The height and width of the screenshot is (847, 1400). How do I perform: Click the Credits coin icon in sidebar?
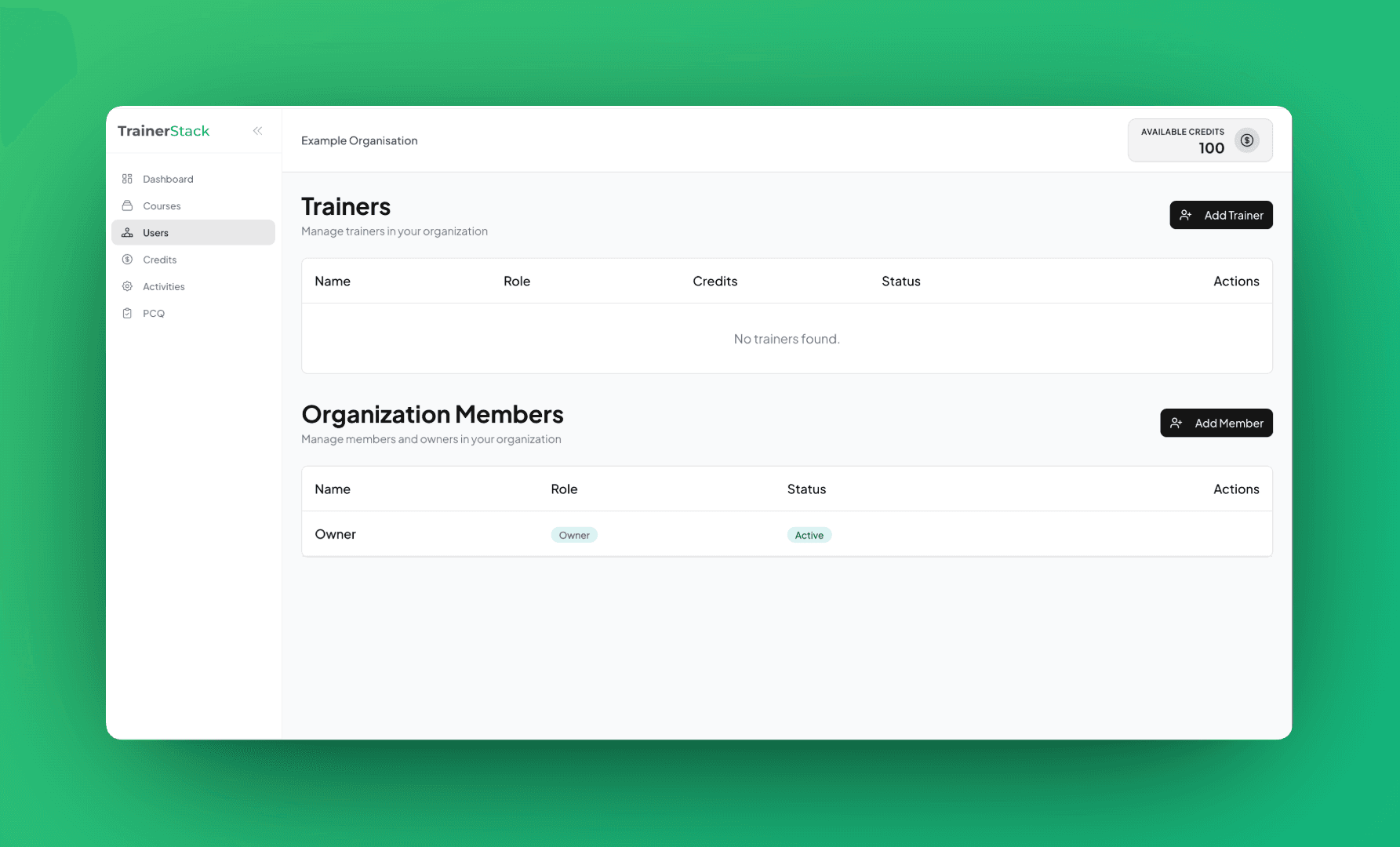[x=127, y=260]
